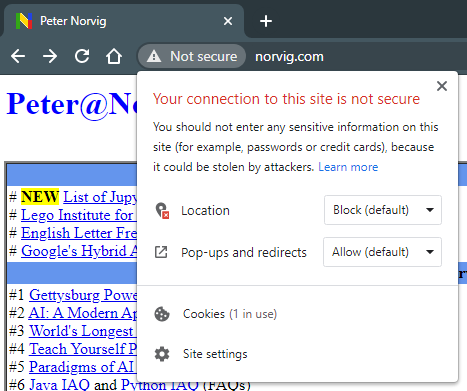Click the Pop-ups and redirects icon
467x391 pixels.
coord(161,252)
